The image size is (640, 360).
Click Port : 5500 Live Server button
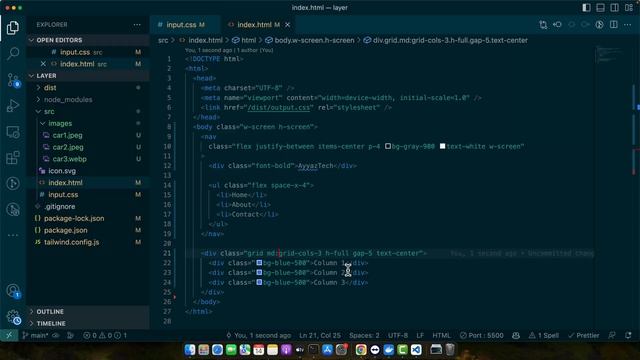tap(482, 336)
